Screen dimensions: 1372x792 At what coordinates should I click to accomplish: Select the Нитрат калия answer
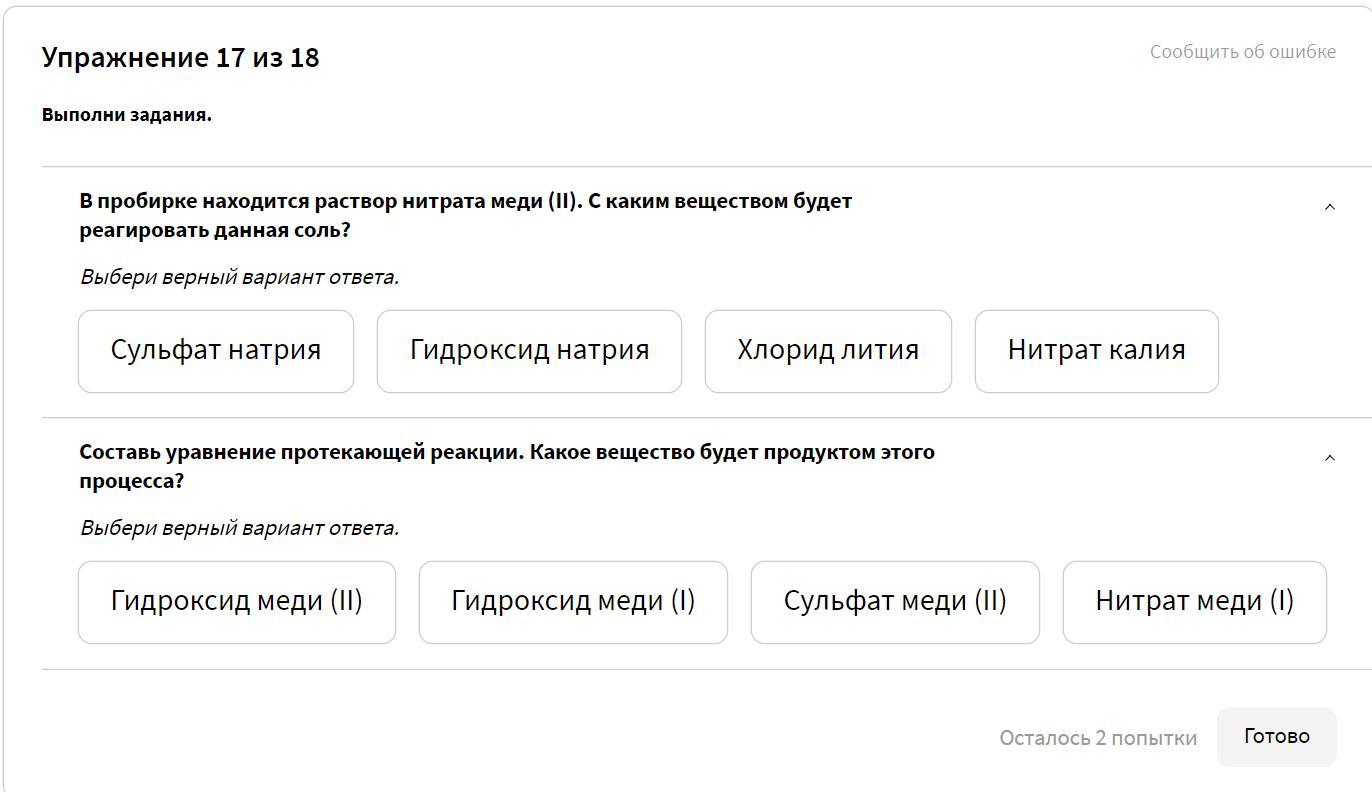tap(1096, 351)
